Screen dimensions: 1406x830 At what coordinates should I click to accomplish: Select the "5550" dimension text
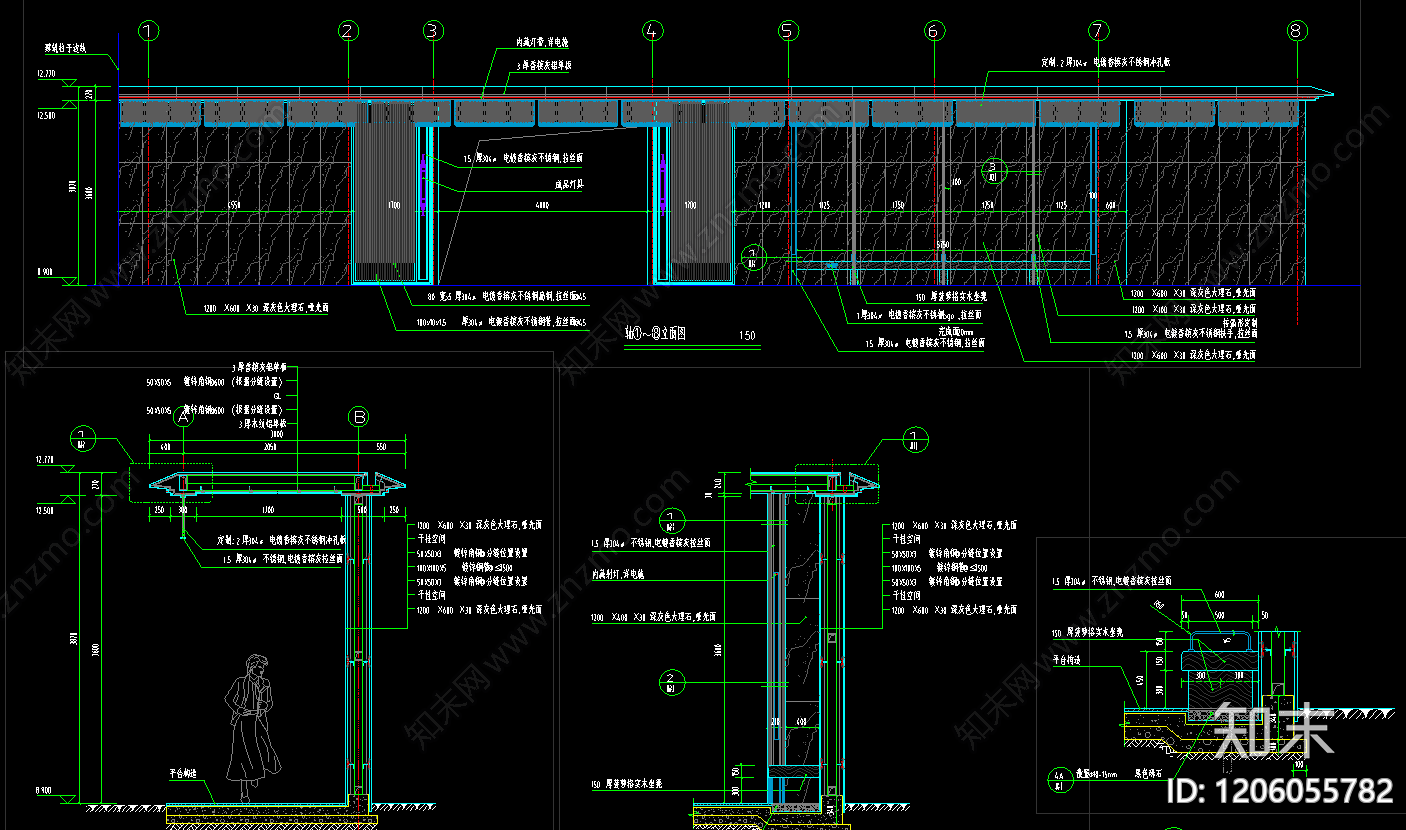tap(234, 206)
